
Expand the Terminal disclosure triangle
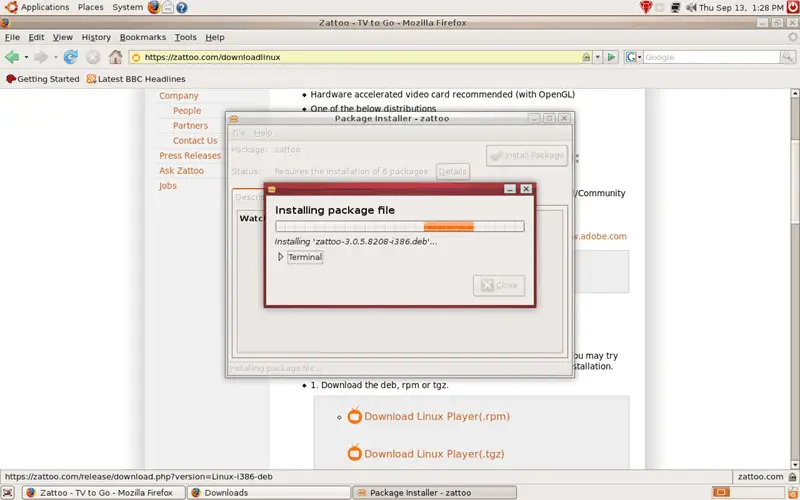coord(280,257)
